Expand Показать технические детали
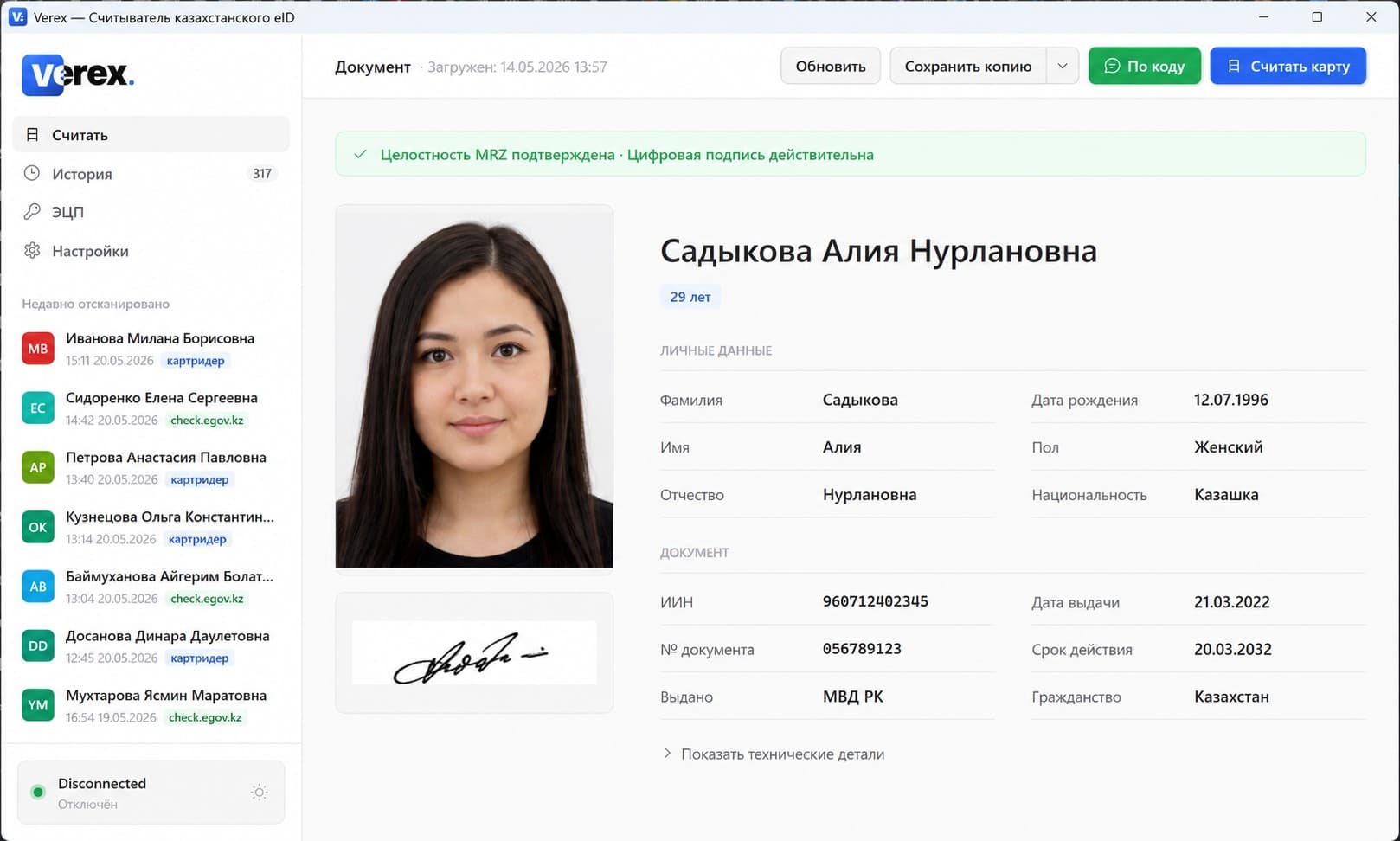 click(774, 754)
